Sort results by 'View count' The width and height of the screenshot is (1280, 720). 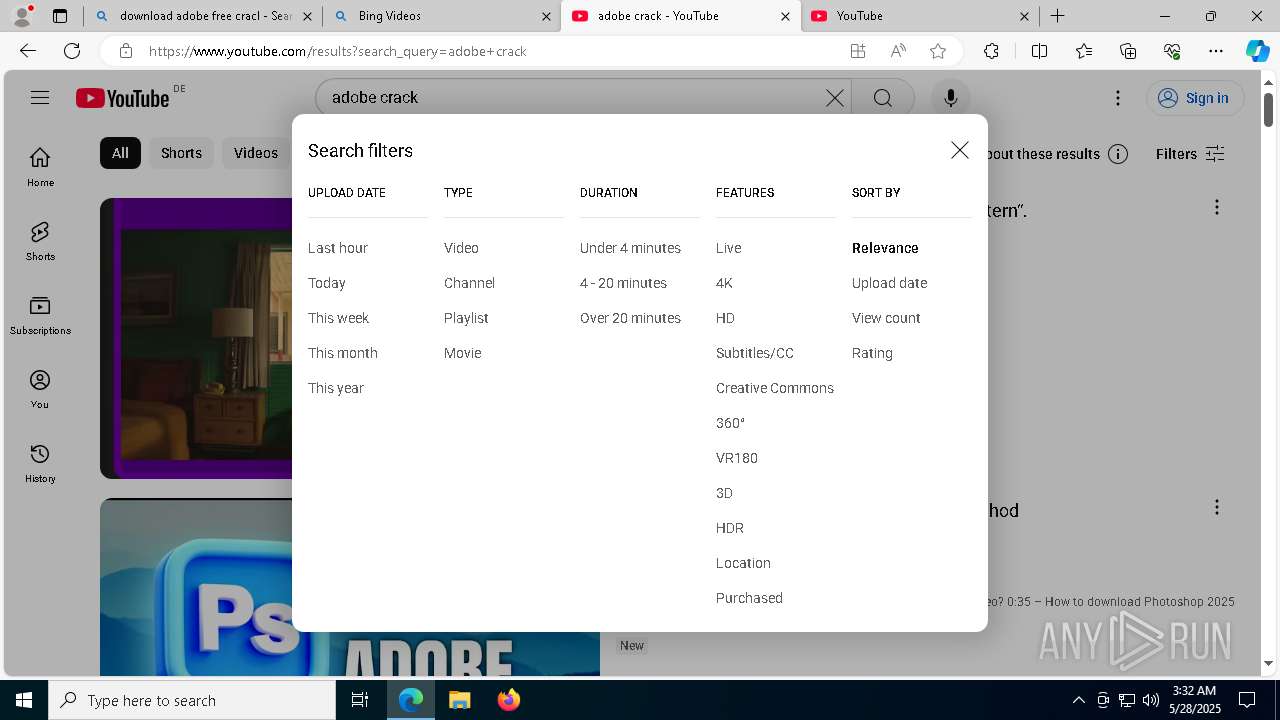886,318
